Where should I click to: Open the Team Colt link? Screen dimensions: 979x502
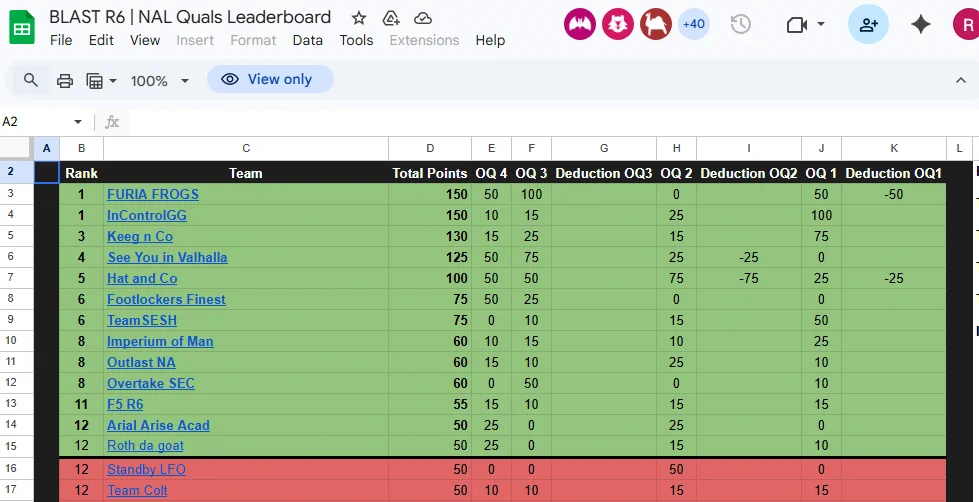pos(137,491)
